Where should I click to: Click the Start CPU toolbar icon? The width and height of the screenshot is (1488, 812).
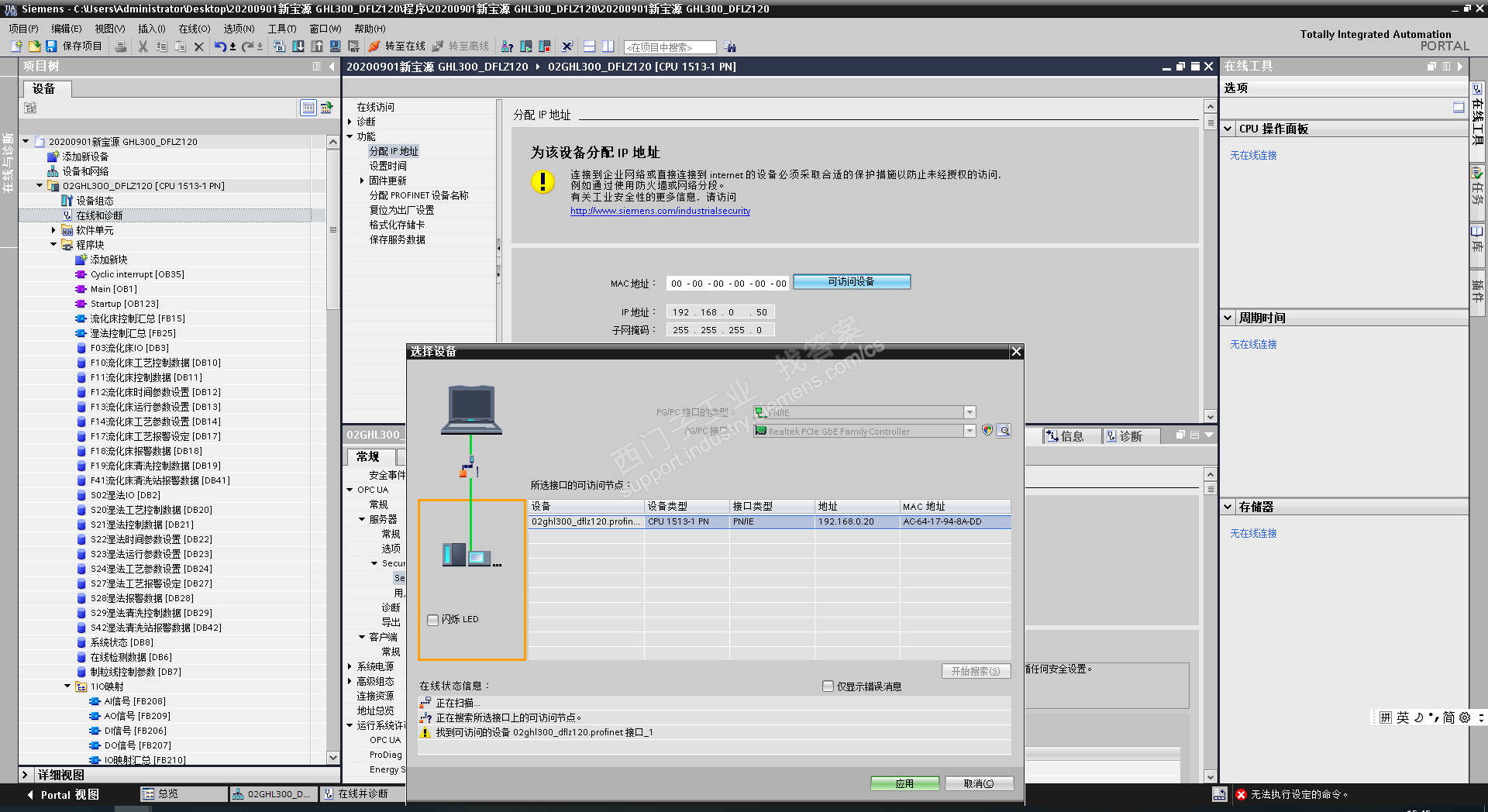(526, 46)
